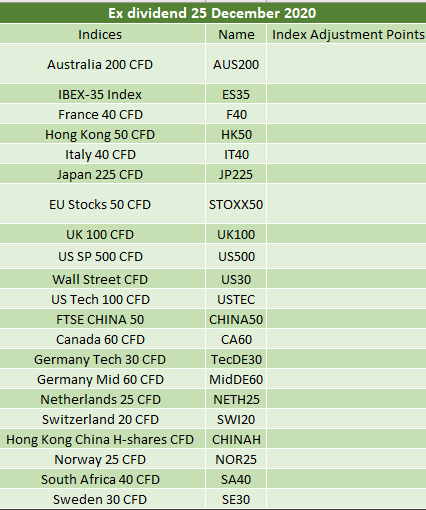Click the Name column header

click(236, 34)
